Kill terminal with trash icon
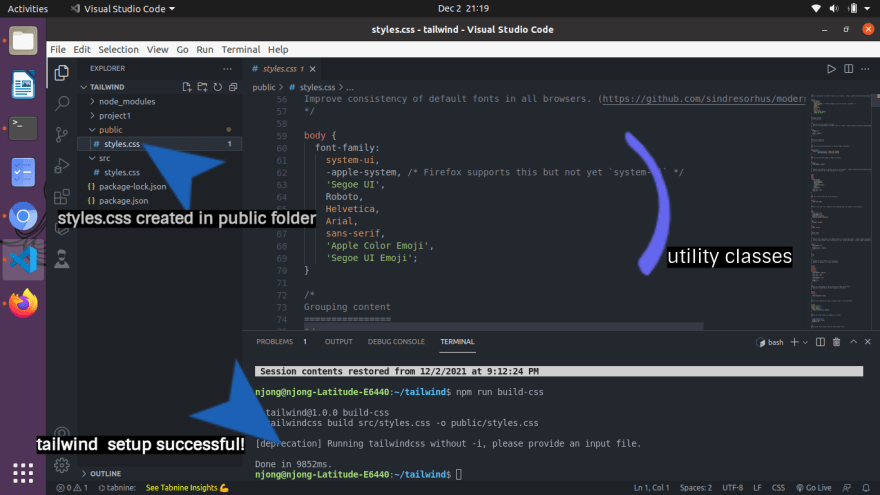 pos(836,342)
